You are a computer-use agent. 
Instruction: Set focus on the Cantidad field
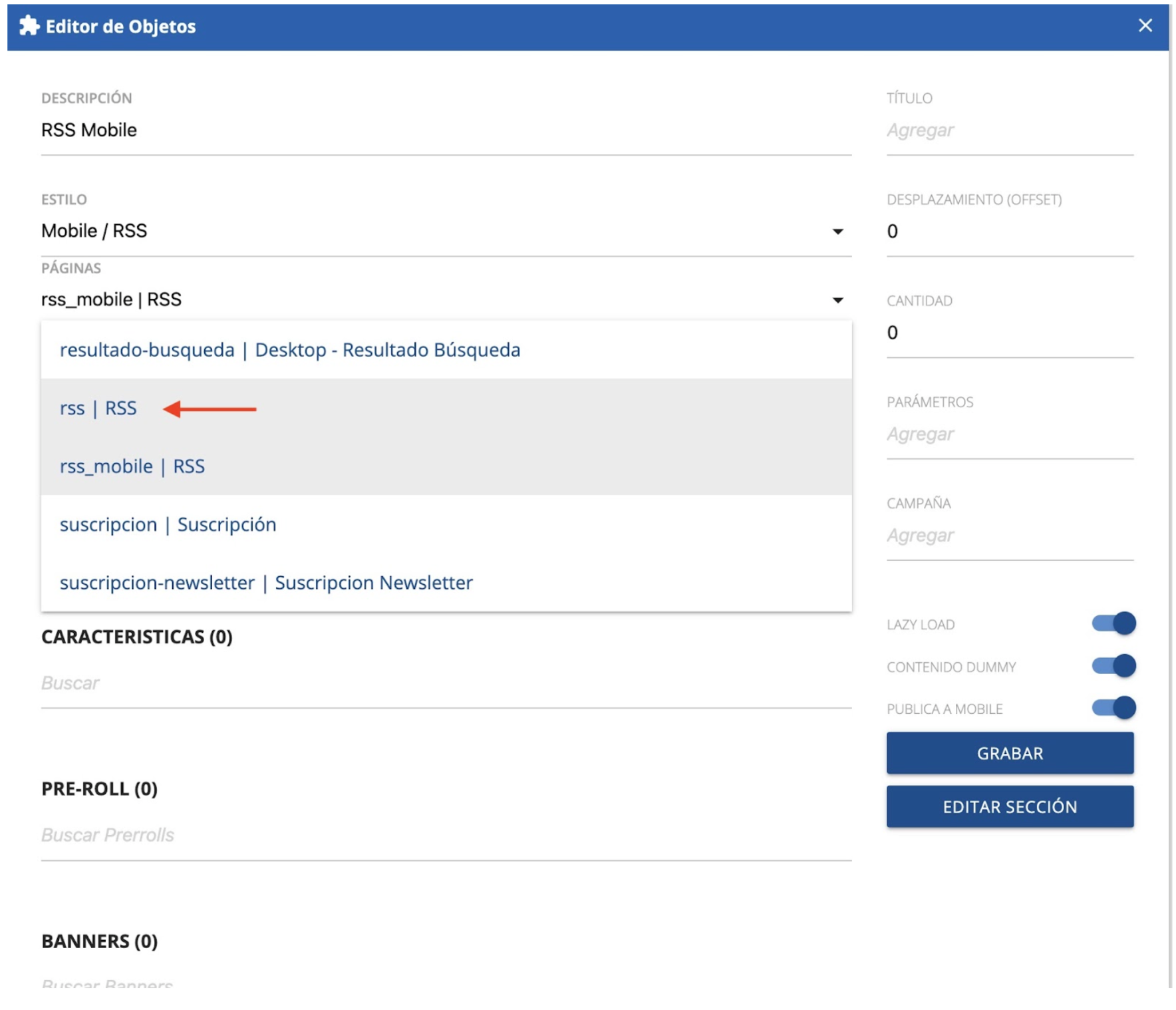coord(1010,333)
